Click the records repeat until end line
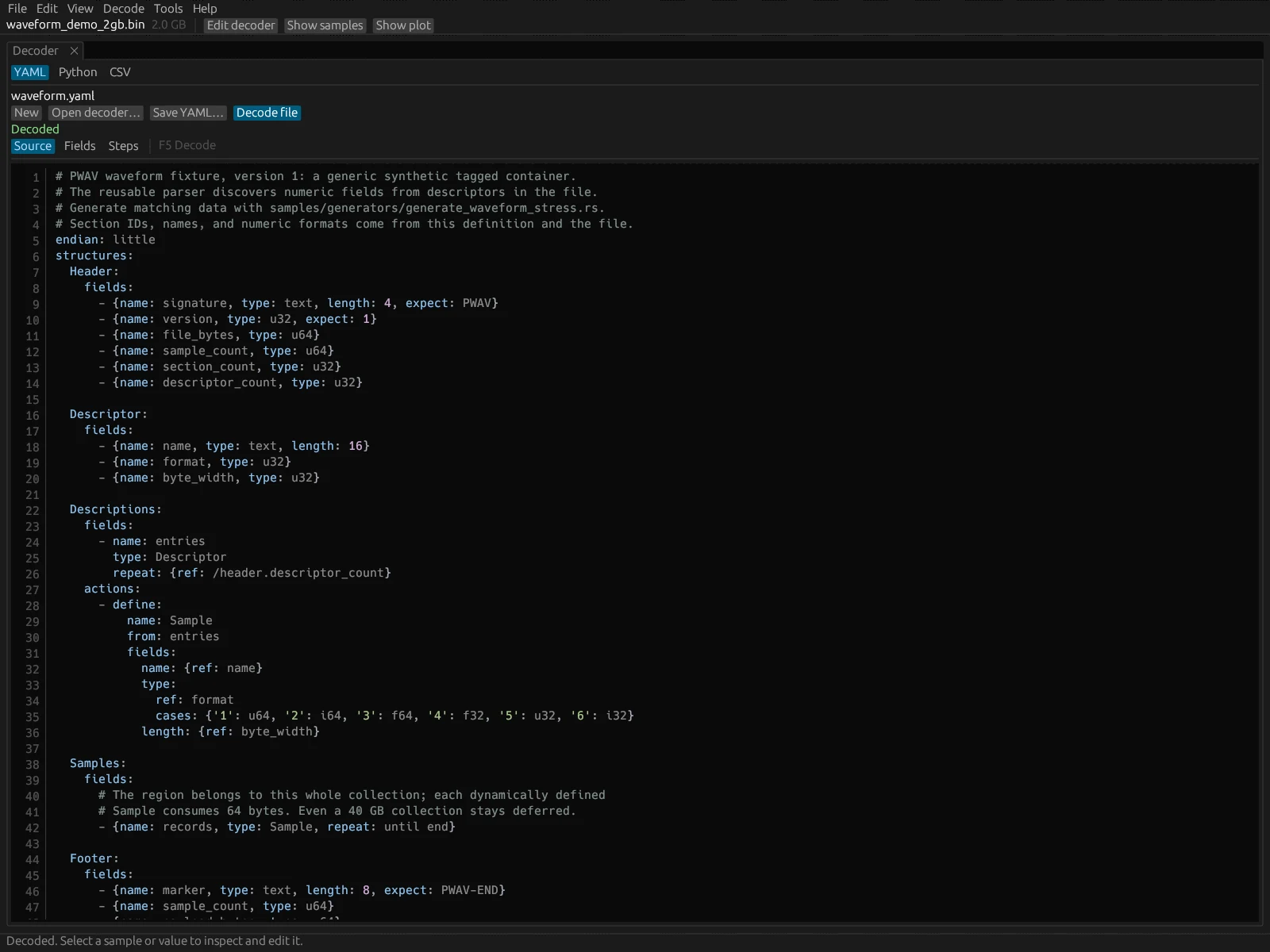The image size is (1270, 952). click(x=277, y=827)
